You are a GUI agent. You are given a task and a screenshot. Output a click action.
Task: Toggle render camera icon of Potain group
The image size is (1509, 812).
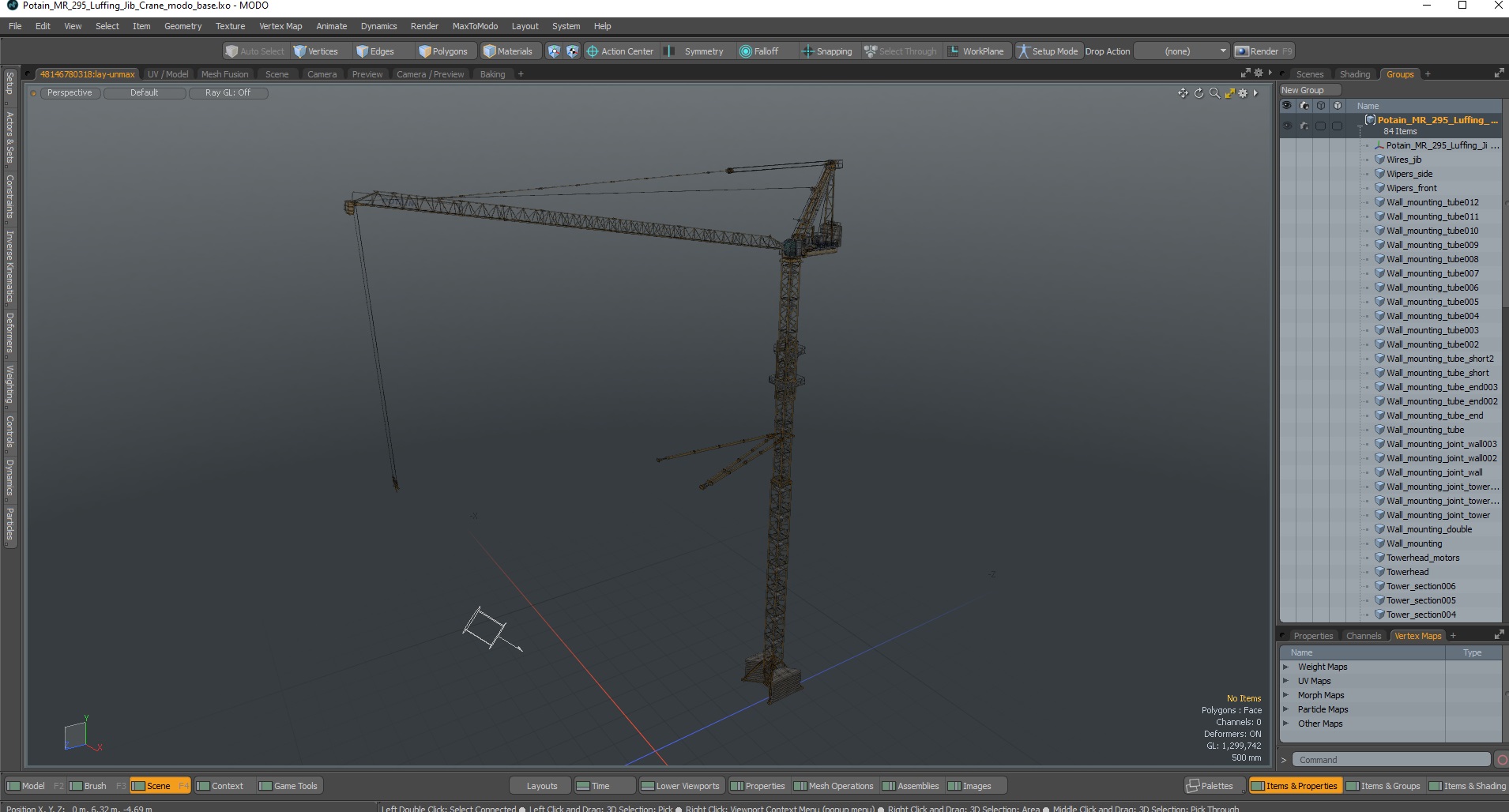[x=1304, y=126]
